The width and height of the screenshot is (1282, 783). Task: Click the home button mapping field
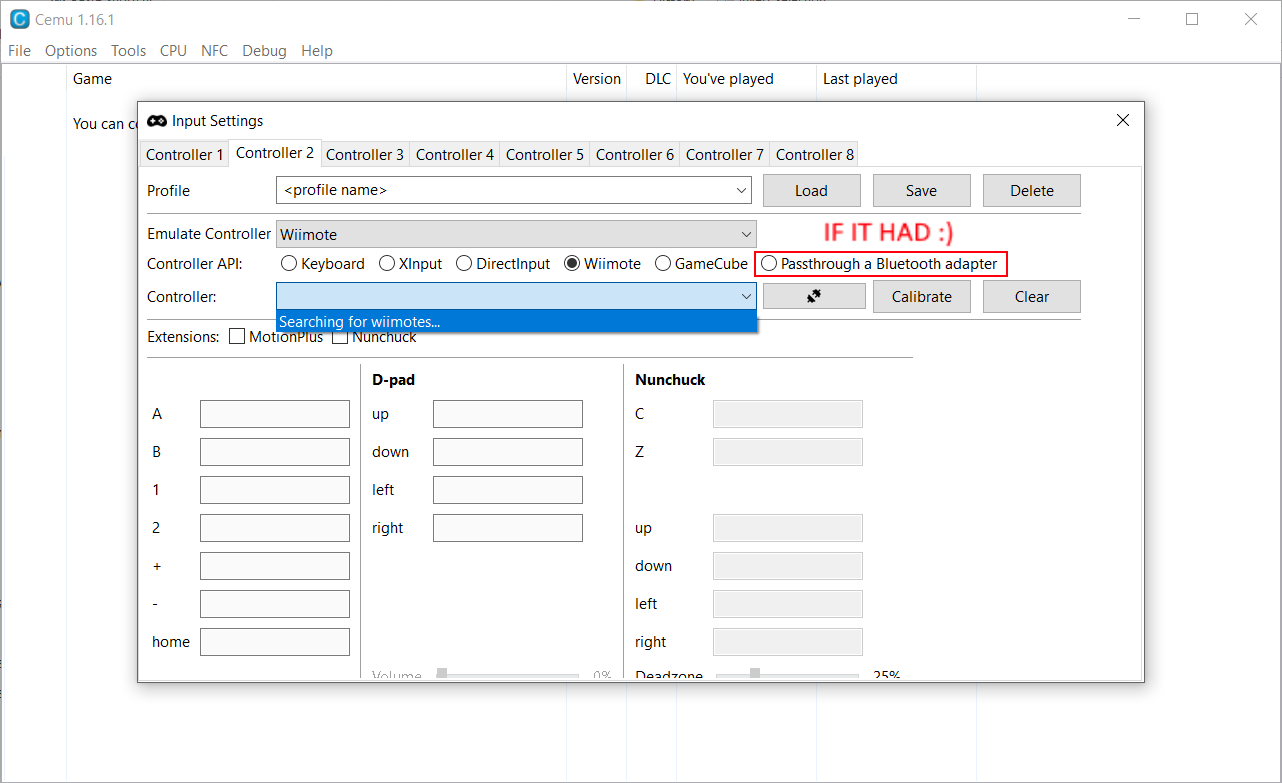(x=275, y=642)
